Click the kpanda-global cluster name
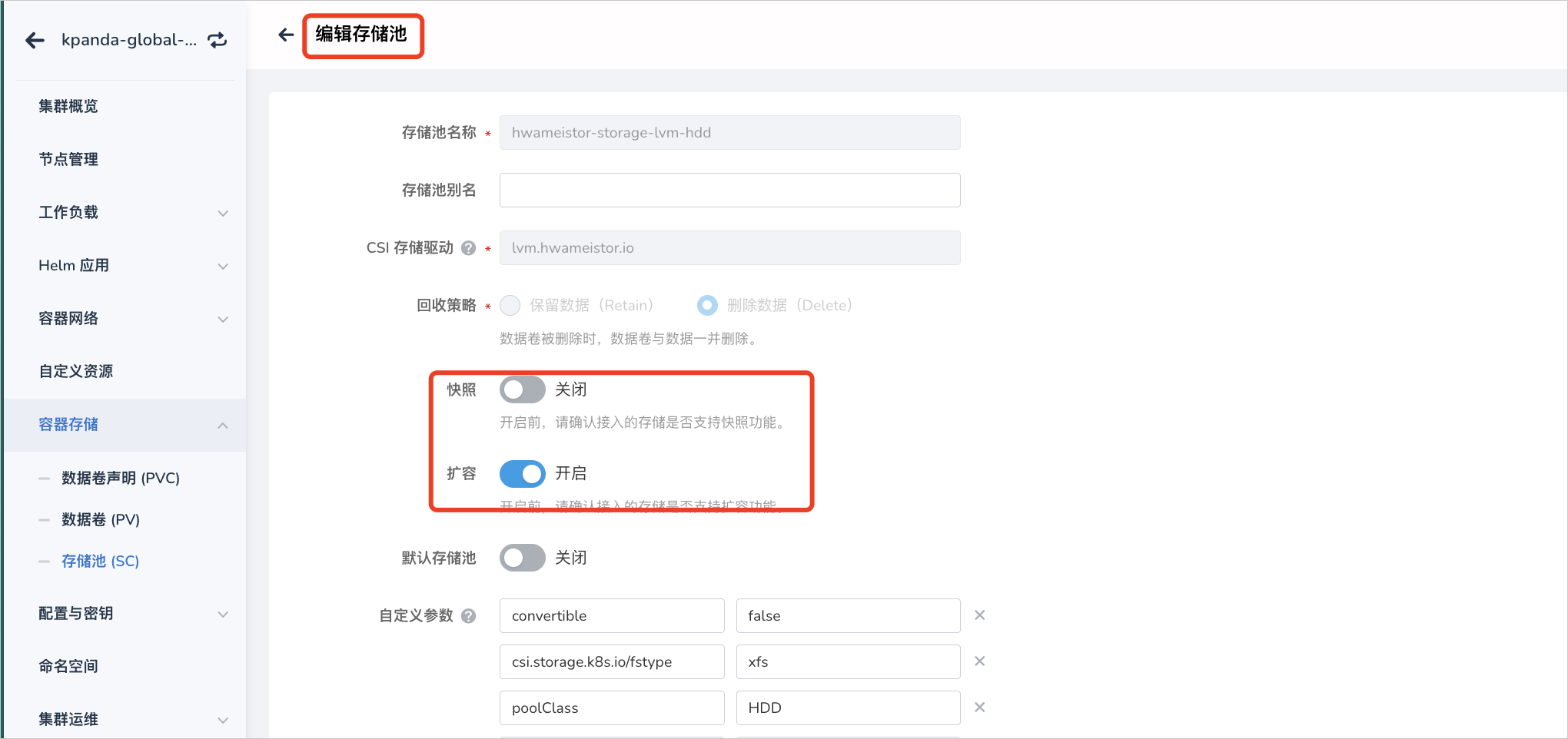The height and width of the screenshot is (739, 1568). [x=129, y=40]
